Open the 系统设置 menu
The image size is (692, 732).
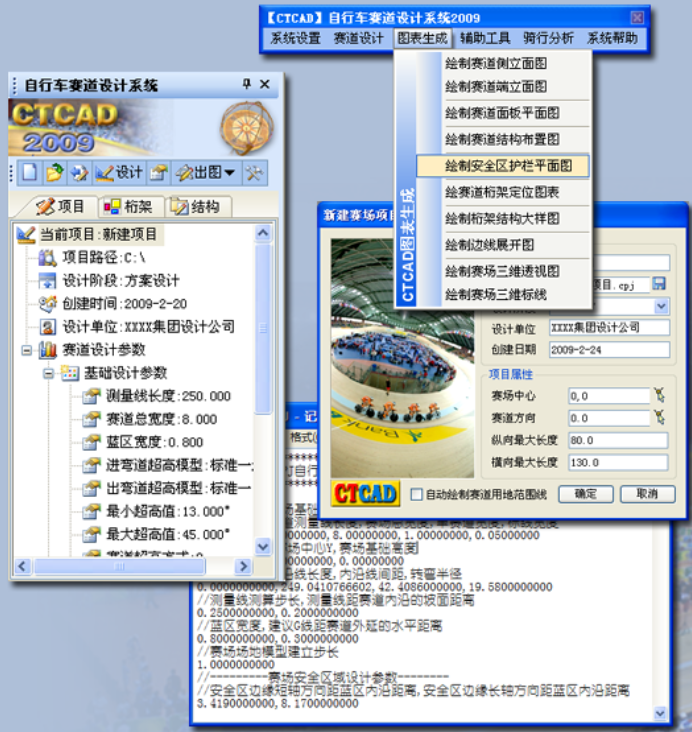coord(295,38)
